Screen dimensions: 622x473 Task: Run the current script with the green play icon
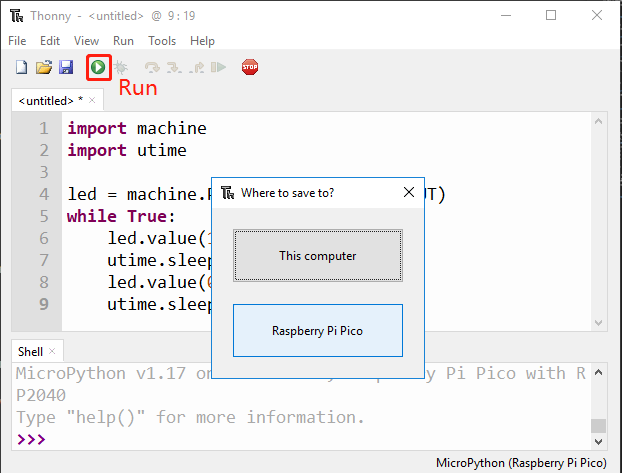(98, 67)
